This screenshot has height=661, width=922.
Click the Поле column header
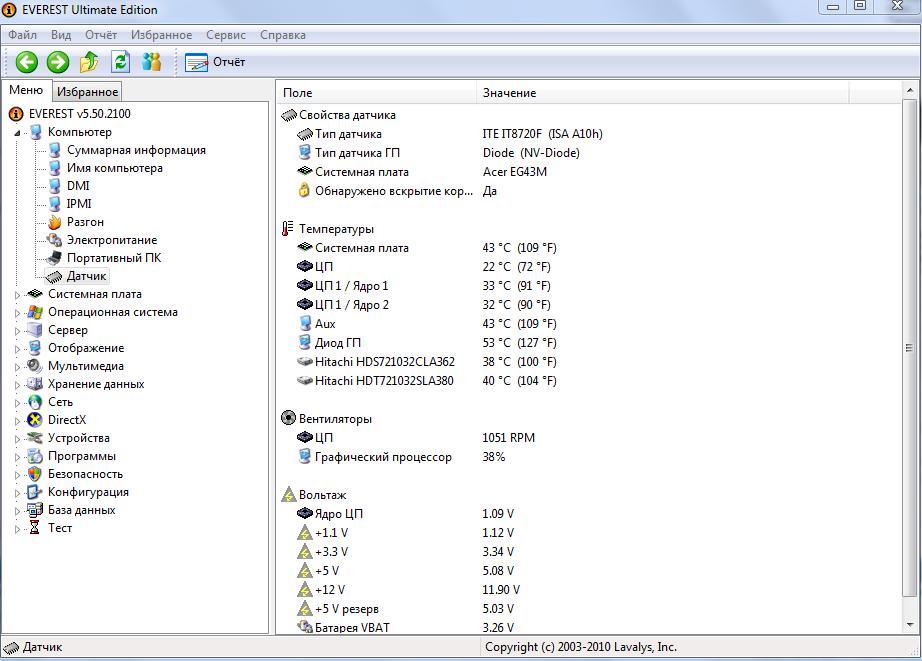[x=297, y=93]
